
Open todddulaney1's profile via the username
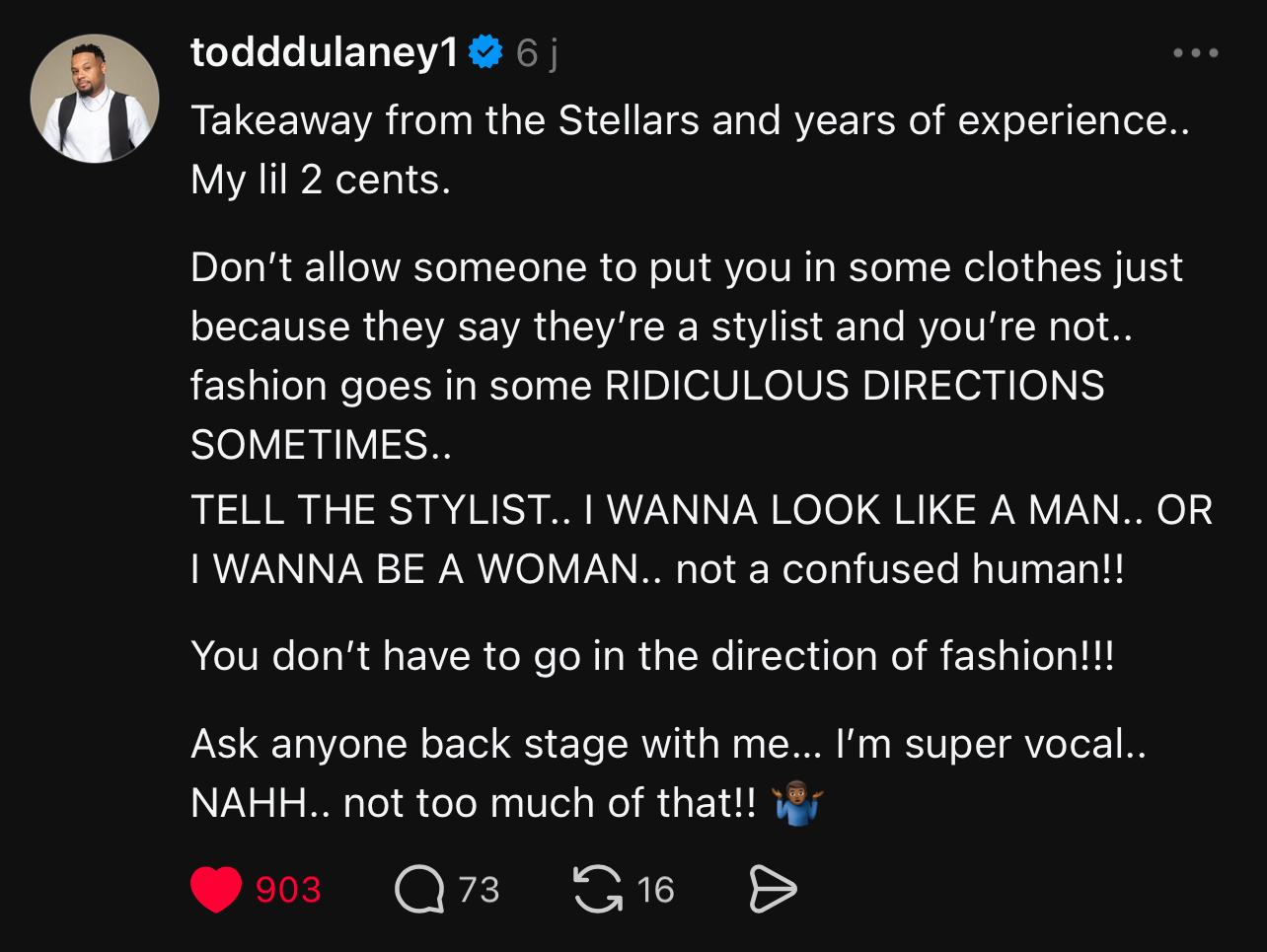click(x=326, y=53)
